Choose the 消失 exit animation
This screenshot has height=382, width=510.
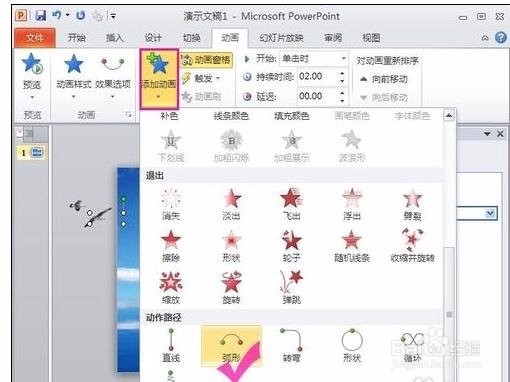(171, 204)
